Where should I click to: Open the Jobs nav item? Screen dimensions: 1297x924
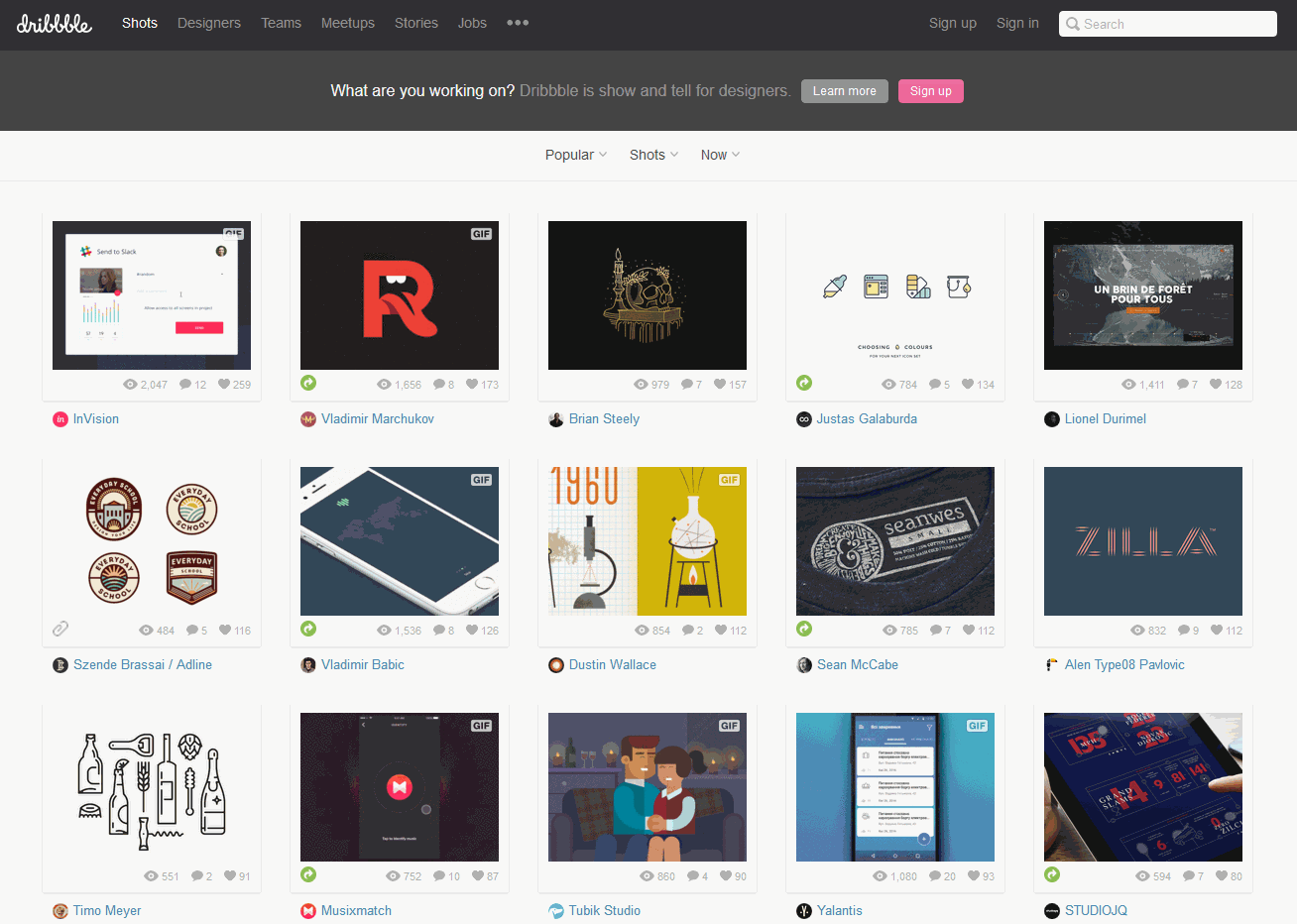[472, 23]
